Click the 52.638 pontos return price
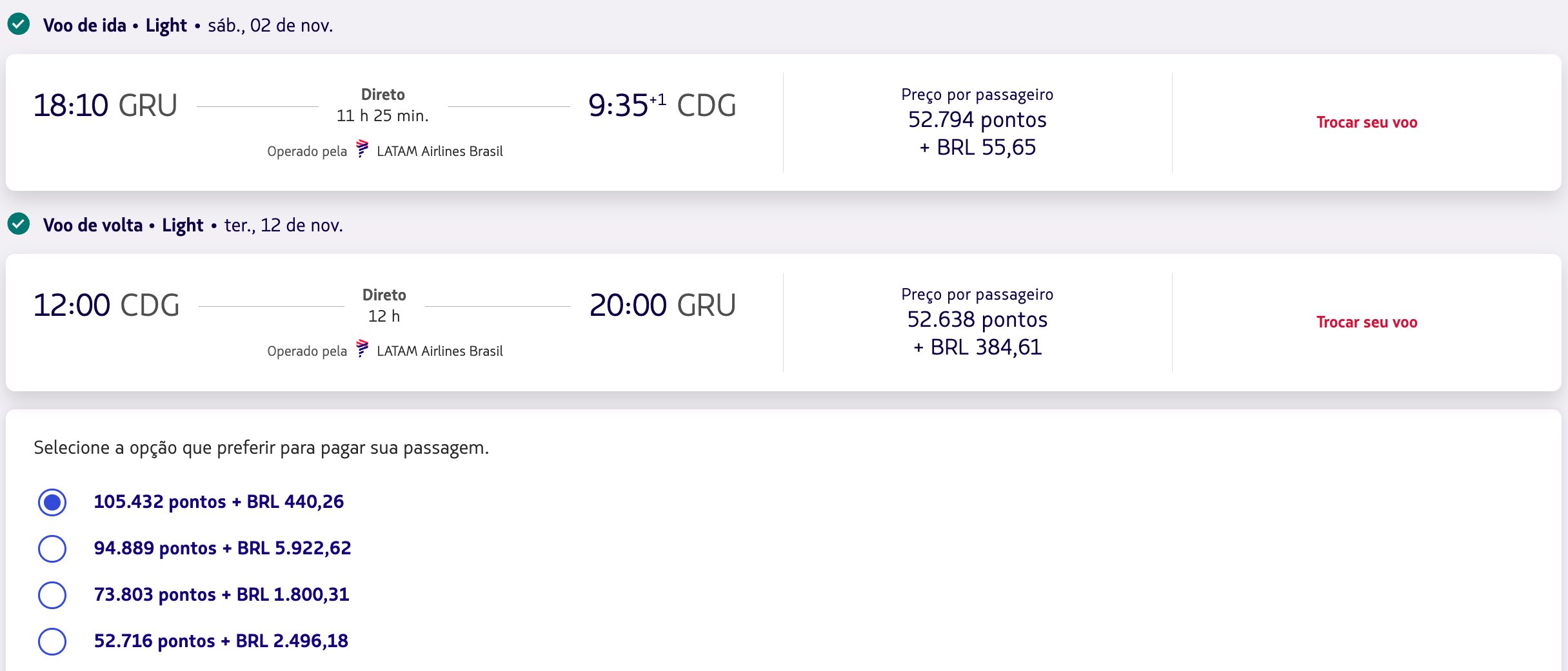This screenshot has width=1568, height=671. tap(977, 320)
